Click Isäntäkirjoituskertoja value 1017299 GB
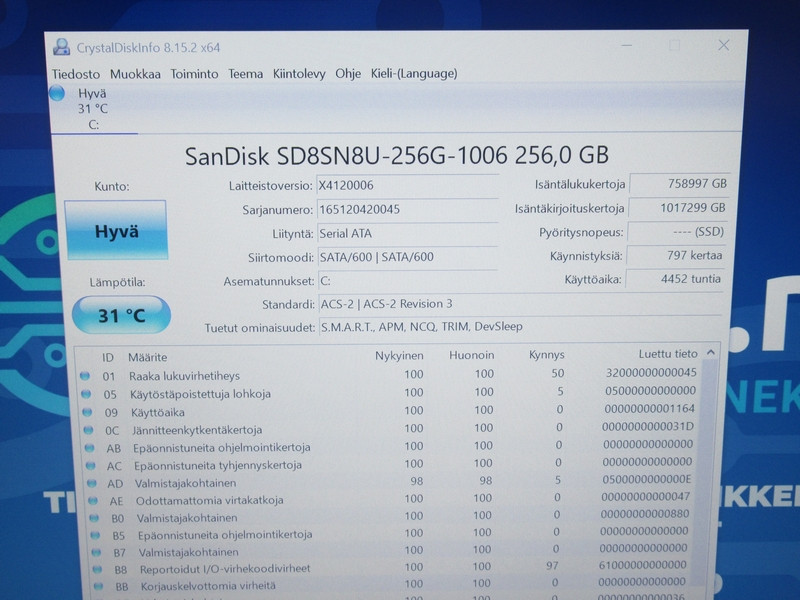 click(x=679, y=208)
